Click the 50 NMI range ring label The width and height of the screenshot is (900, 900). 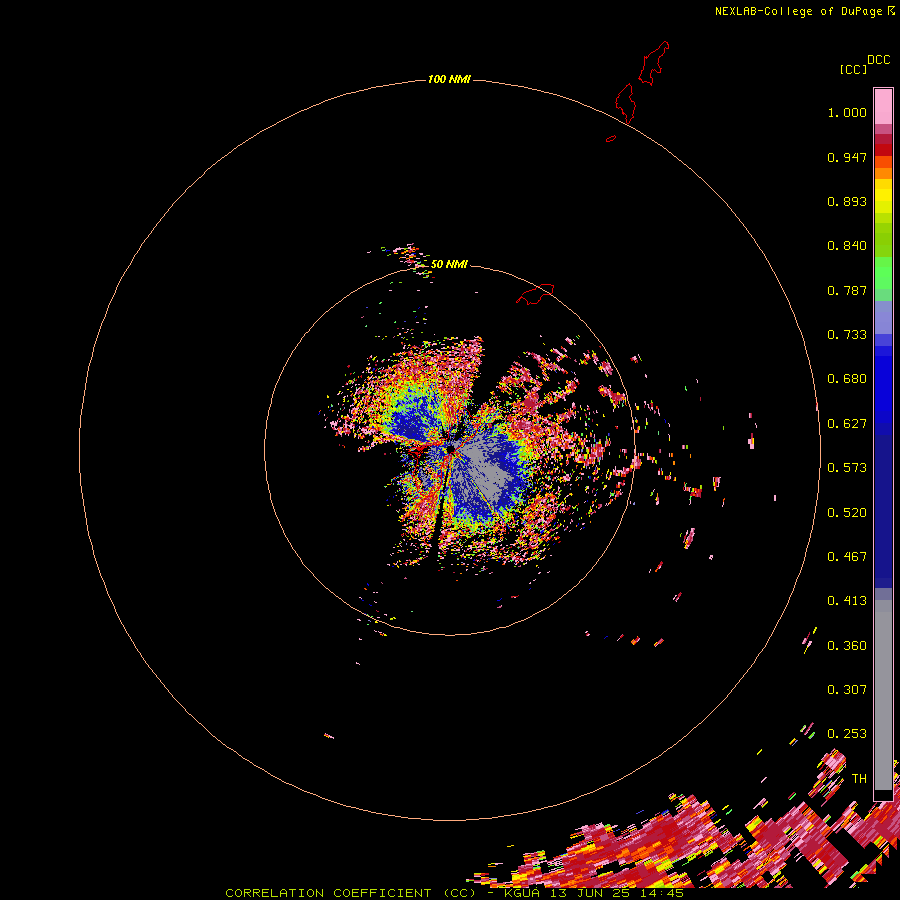(x=449, y=264)
